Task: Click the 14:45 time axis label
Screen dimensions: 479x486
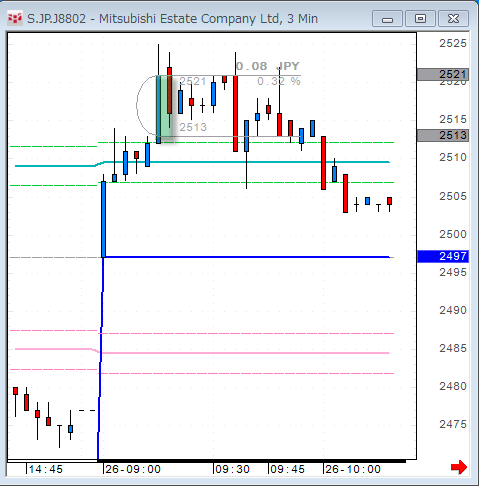Action: tap(45, 469)
